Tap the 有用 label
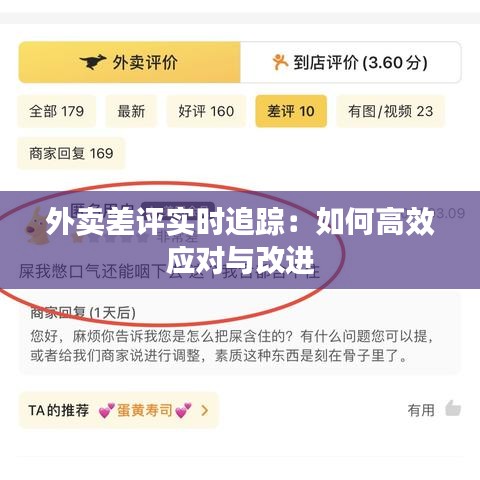The width and height of the screenshot is (480, 480). point(421,410)
